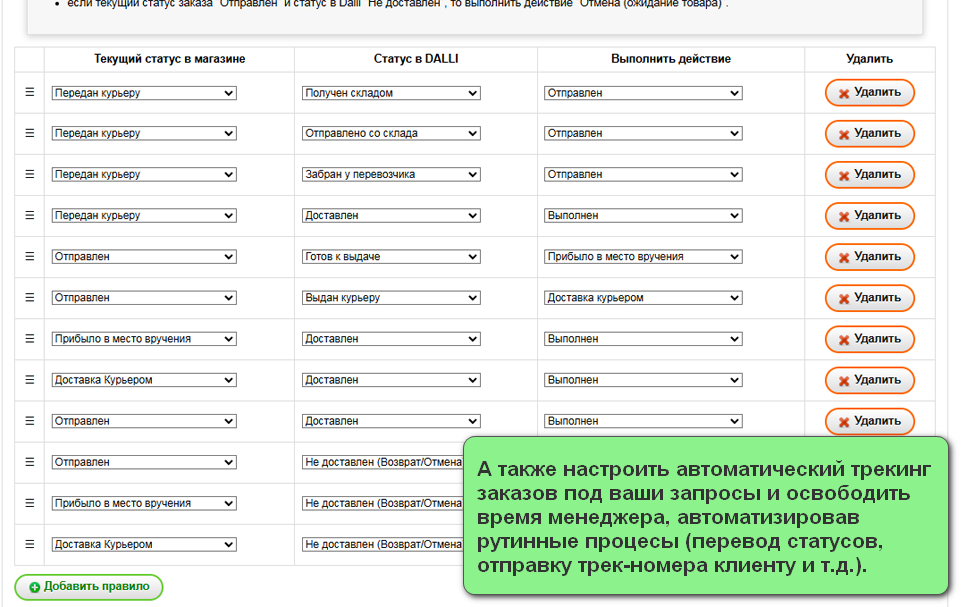The height and width of the screenshot is (607, 970).
Task: Delete the Передан курьеру / Доставлен rule
Action: (x=869, y=216)
